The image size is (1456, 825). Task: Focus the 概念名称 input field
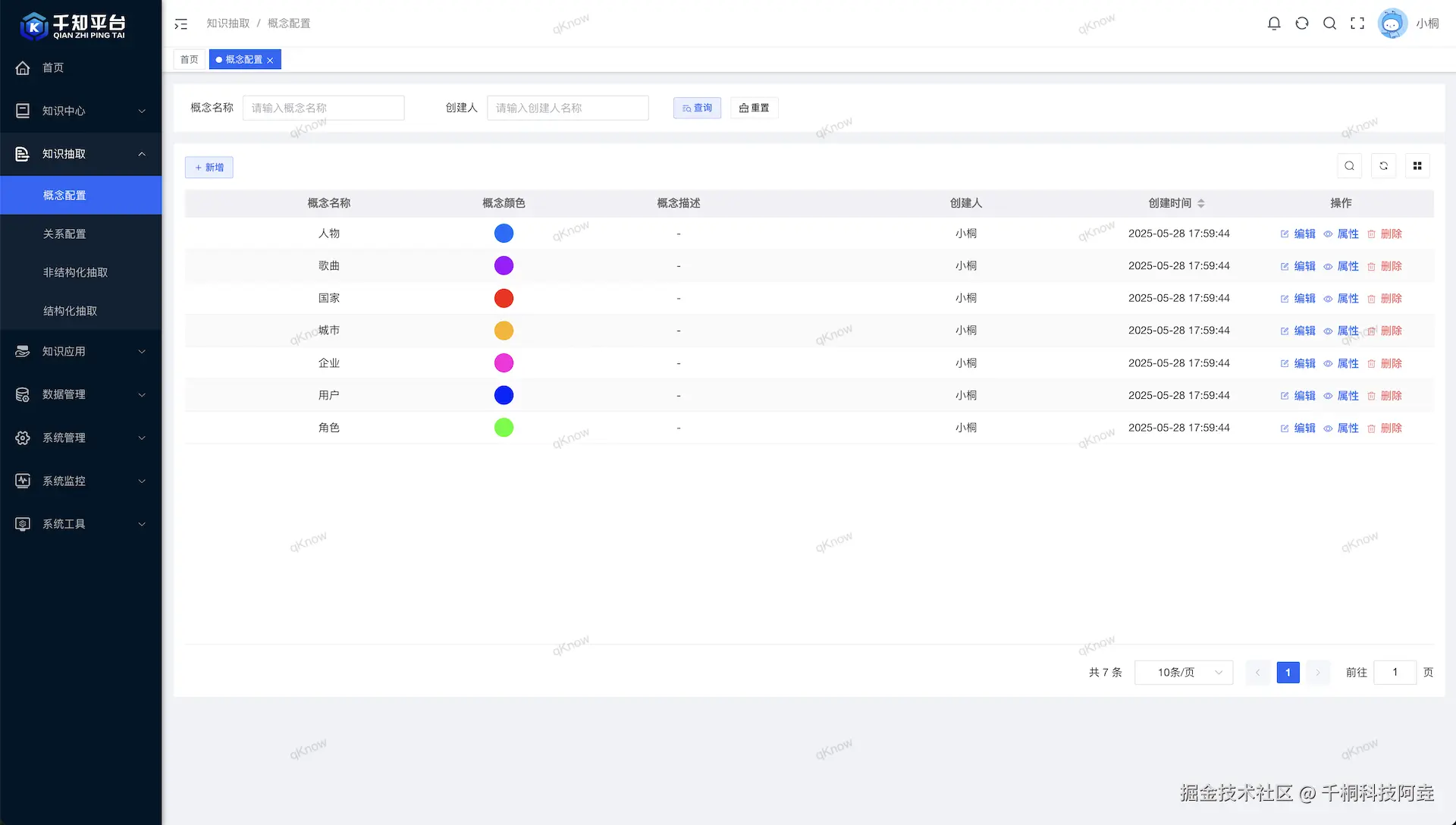pyautogui.click(x=323, y=108)
